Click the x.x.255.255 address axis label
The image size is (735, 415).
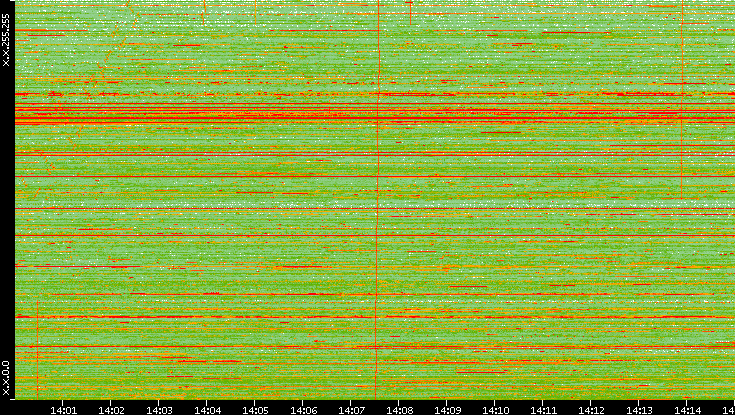tap(6, 40)
